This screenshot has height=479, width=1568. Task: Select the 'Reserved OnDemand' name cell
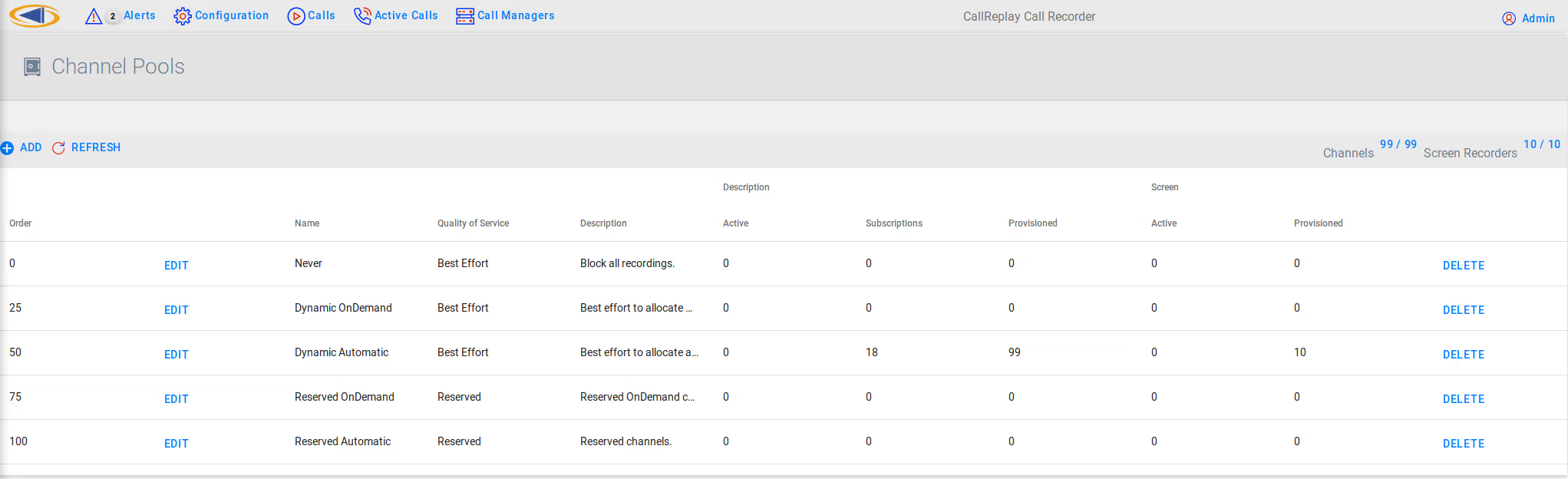pyautogui.click(x=345, y=397)
